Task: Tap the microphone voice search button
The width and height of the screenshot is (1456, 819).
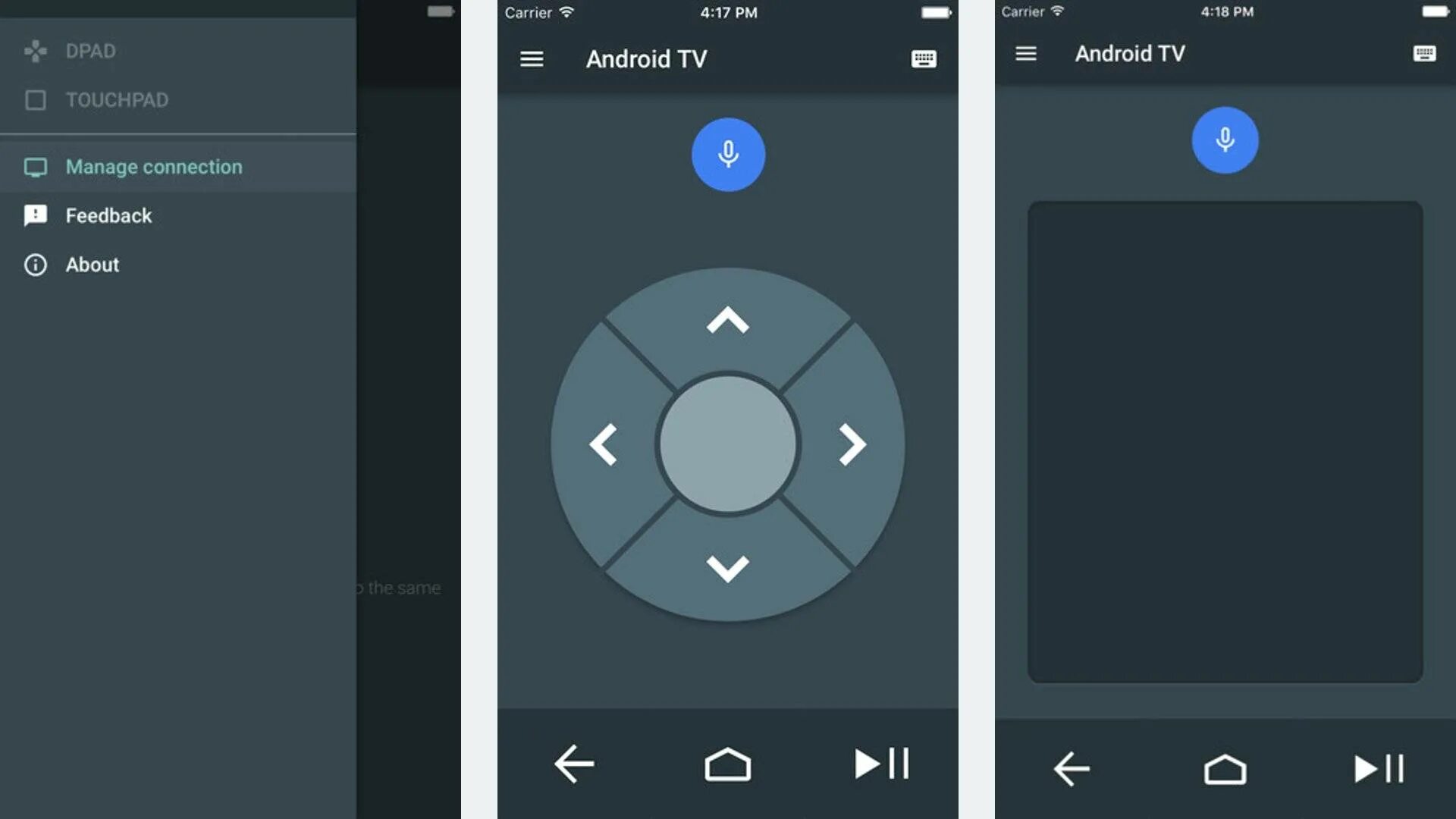Action: click(x=727, y=152)
